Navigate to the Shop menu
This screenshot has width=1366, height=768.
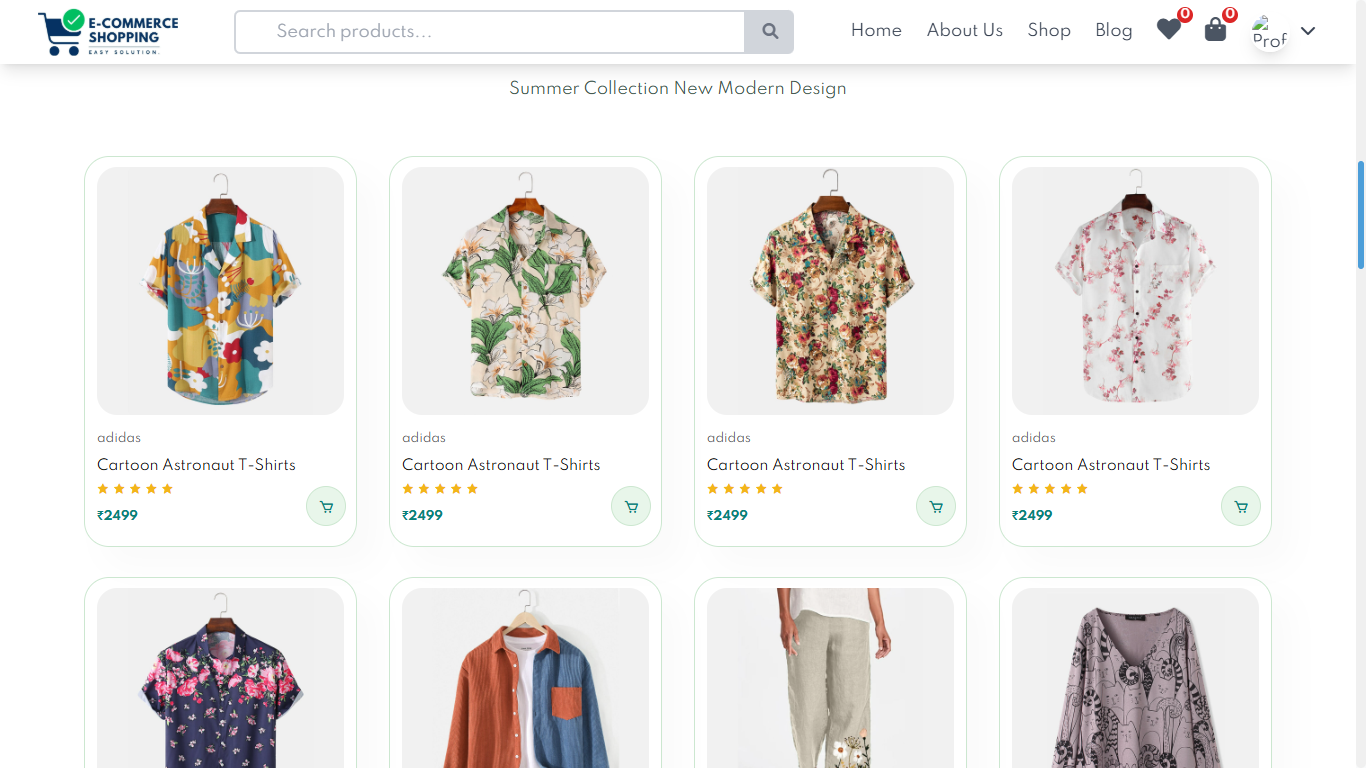click(x=1049, y=30)
